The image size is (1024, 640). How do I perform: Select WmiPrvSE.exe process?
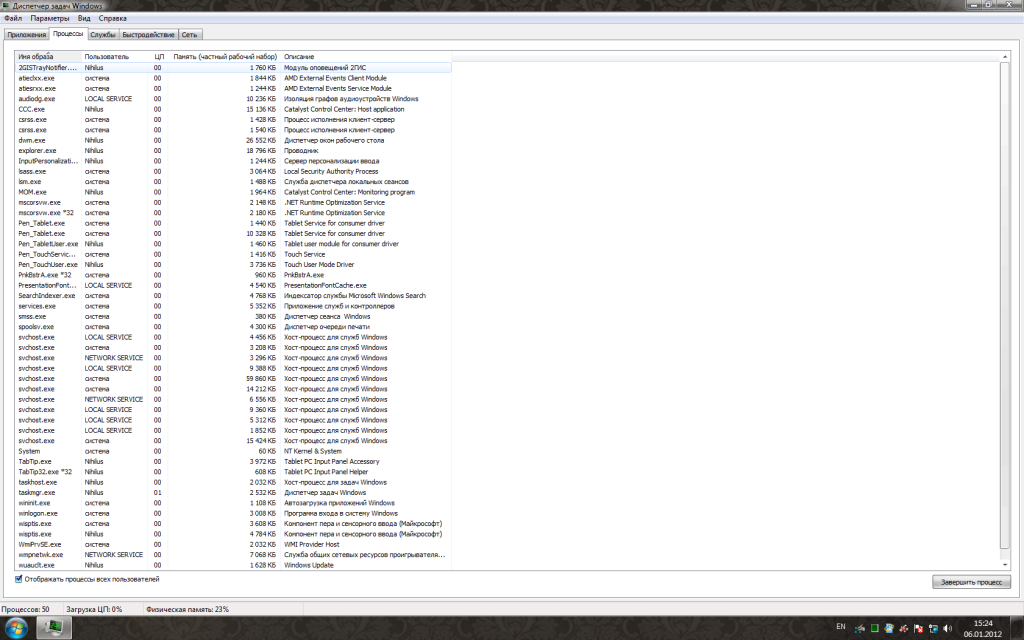pyautogui.click(x=233, y=544)
